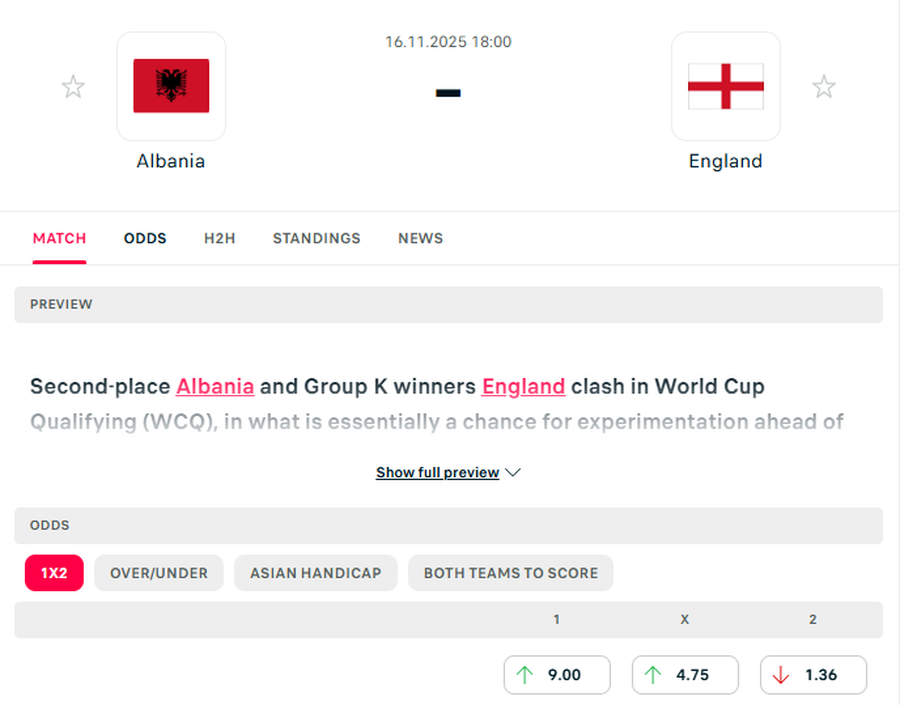
Task: Favorite England with the star icon
Action: click(x=823, y=87)
